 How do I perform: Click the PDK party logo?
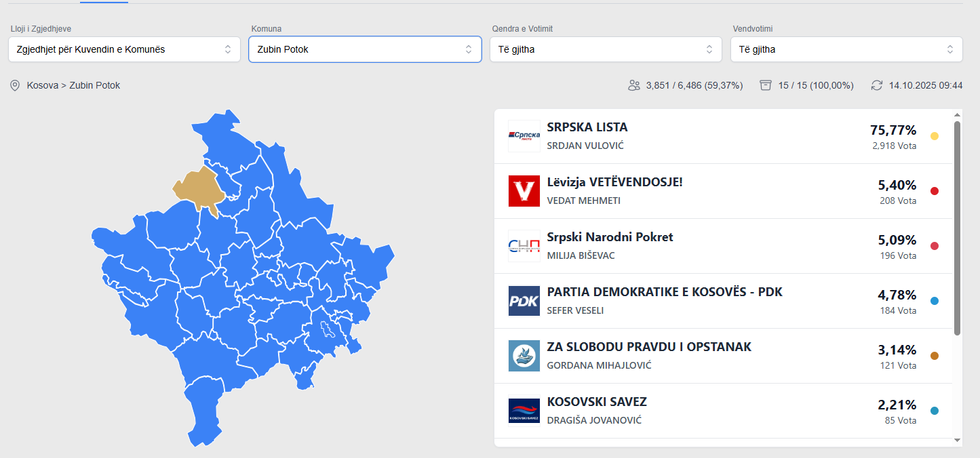click(524, 301)
